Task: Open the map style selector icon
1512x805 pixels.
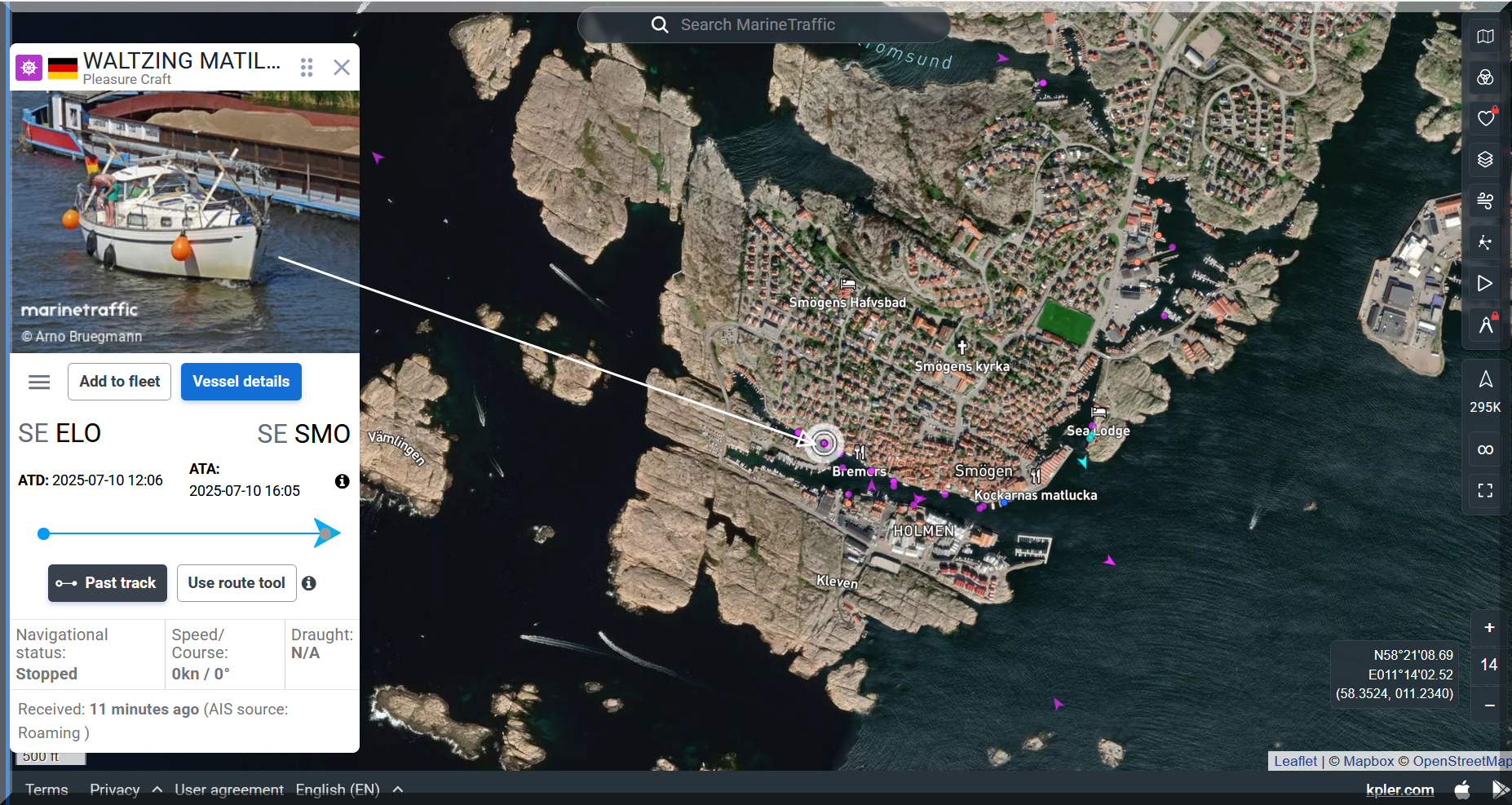Action: click(x=1485, y=37)
